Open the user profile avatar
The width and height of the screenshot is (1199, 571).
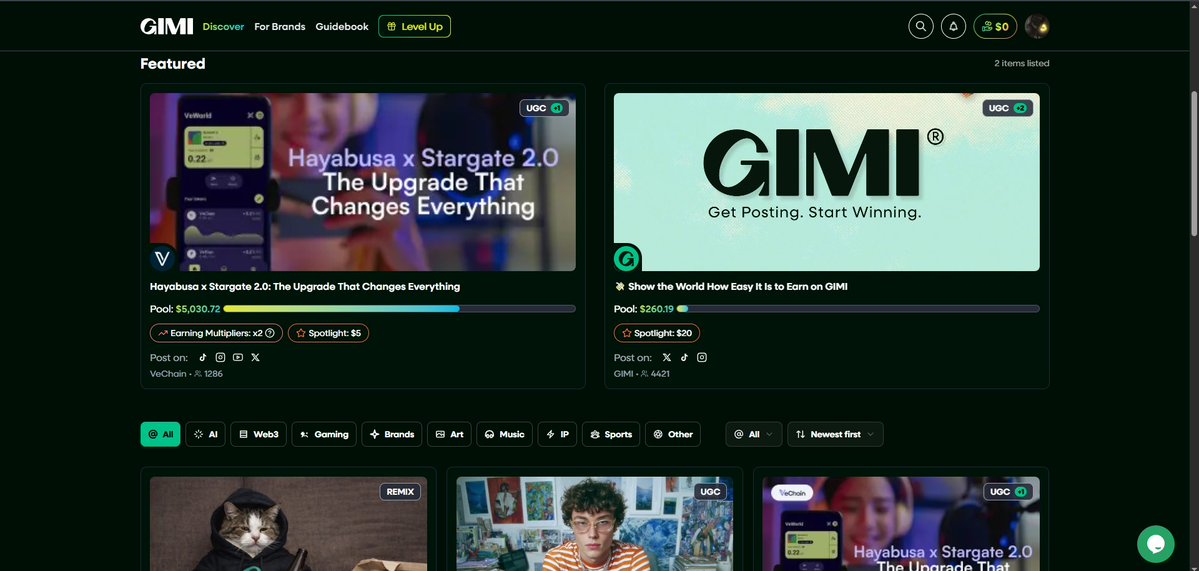tap(1037, 27)
